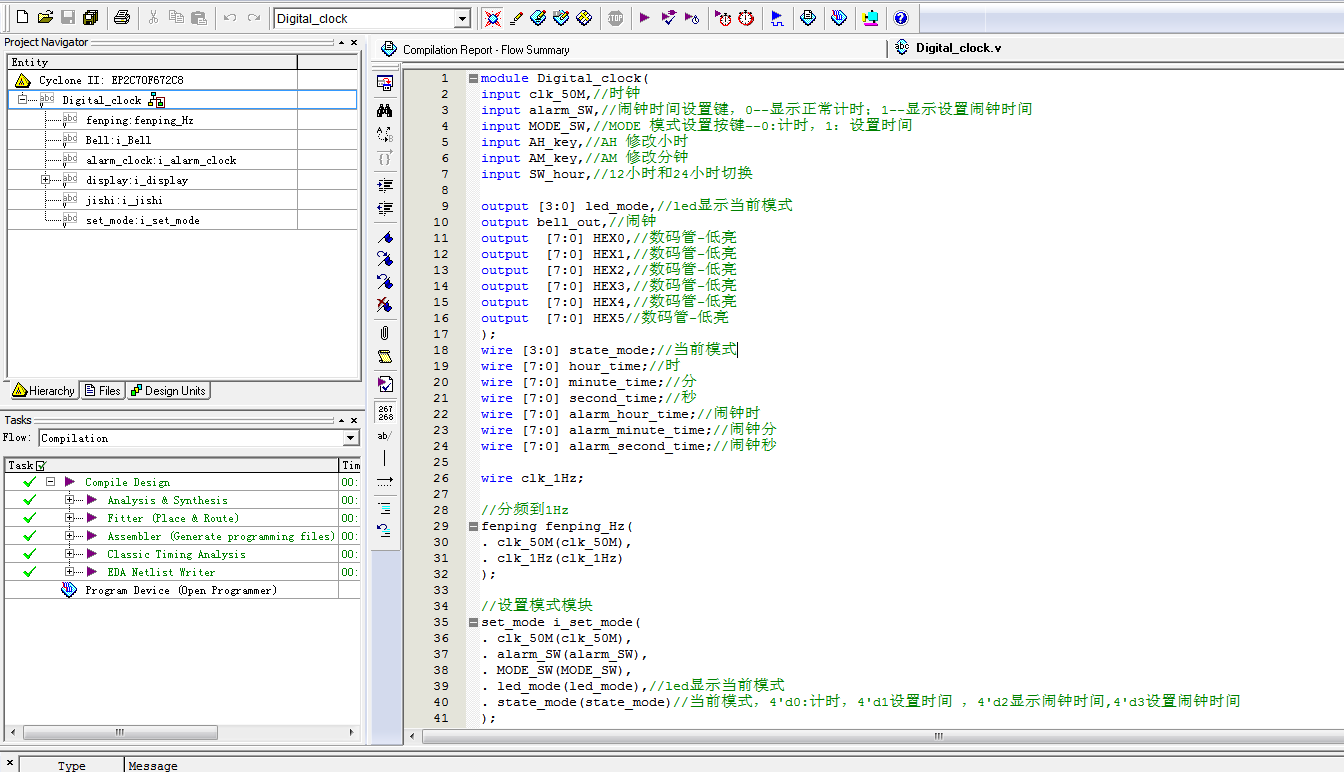Open the Digital_clock project dropdown
1344x772 pixels.
tap(462, 19)
